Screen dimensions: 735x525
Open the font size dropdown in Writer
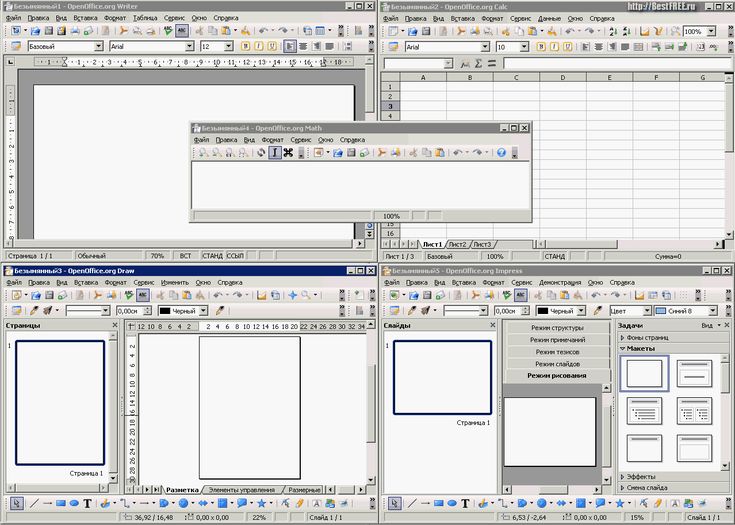point(228,46)
